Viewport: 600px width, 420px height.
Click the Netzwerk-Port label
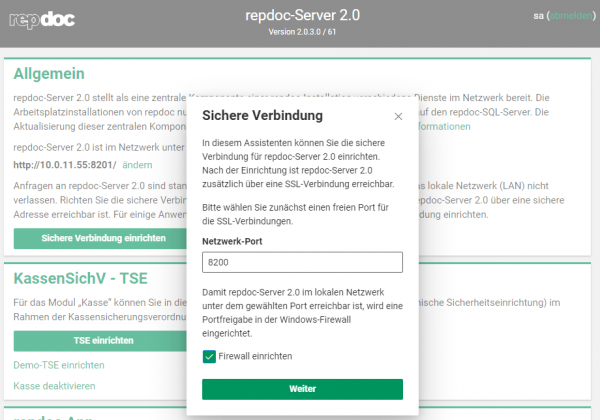pyautogui.click(x=232, y=241)
